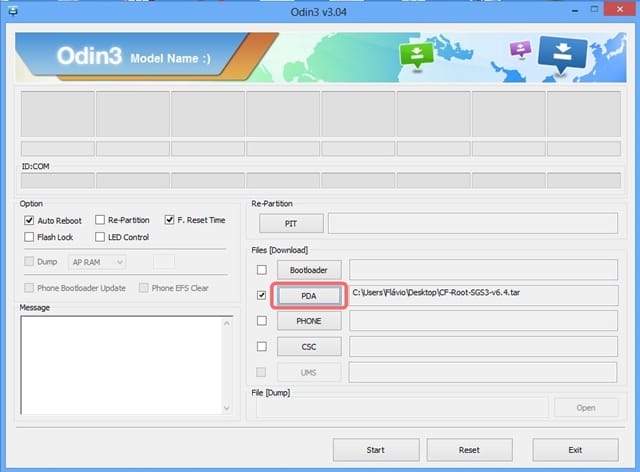This screenshot has height=472, width=640.
Task: Click the UMS file path field
Action: 483,372
